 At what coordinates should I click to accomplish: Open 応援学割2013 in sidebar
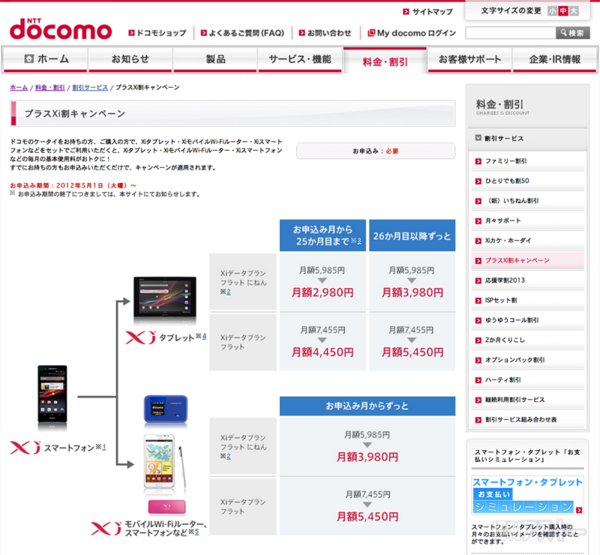(505, 281)
